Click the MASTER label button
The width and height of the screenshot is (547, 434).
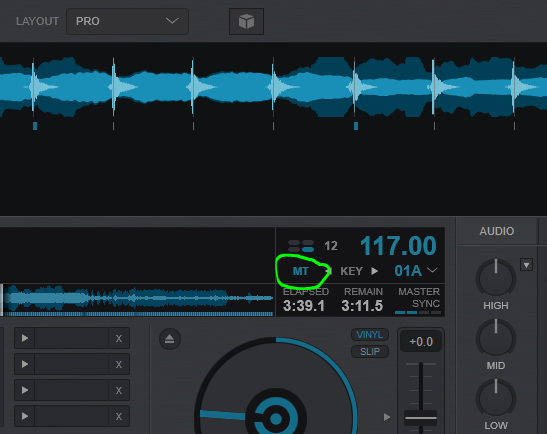click(x=419, y=292)
